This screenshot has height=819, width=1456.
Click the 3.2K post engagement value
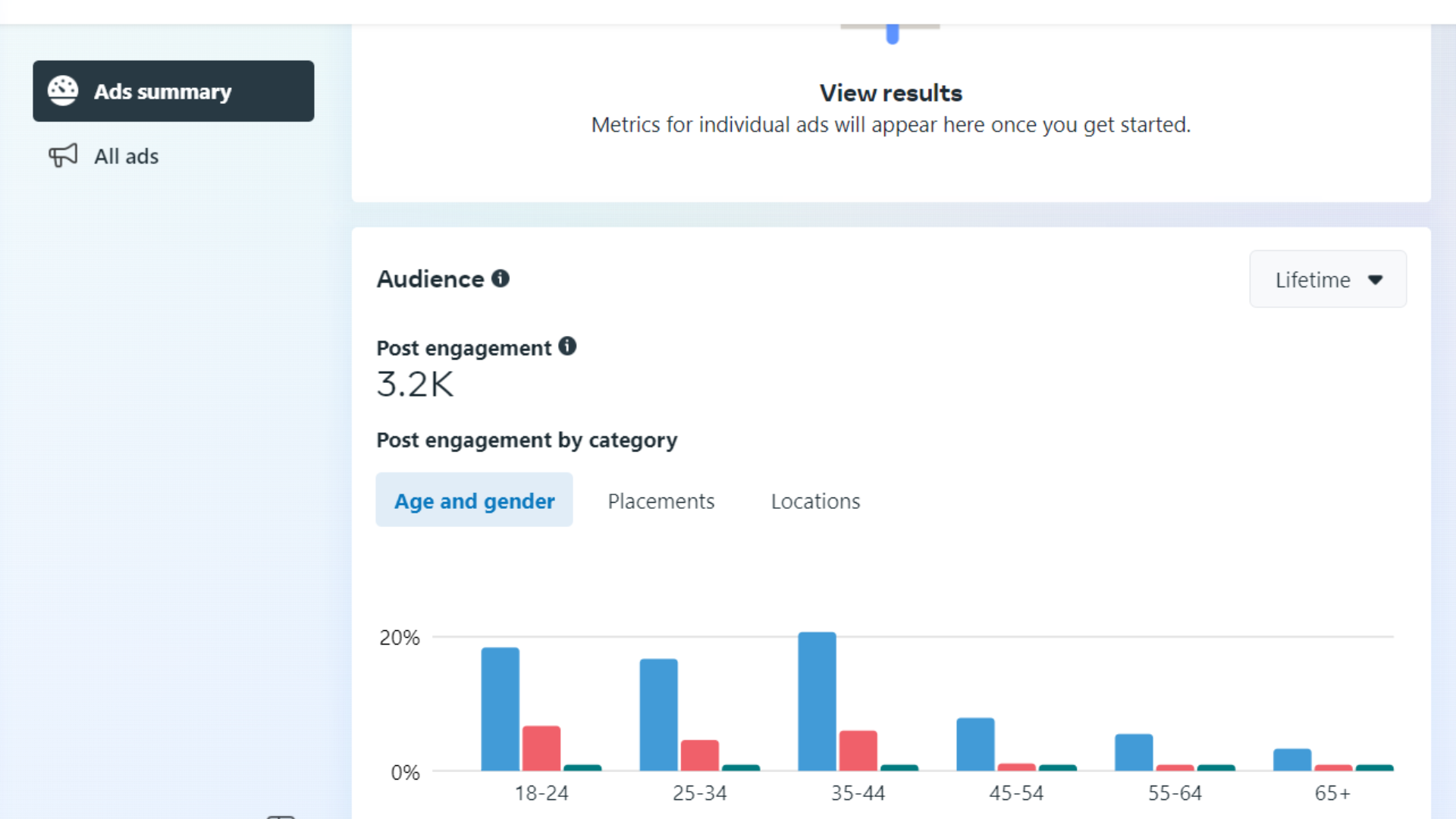(x=415, y=384)
